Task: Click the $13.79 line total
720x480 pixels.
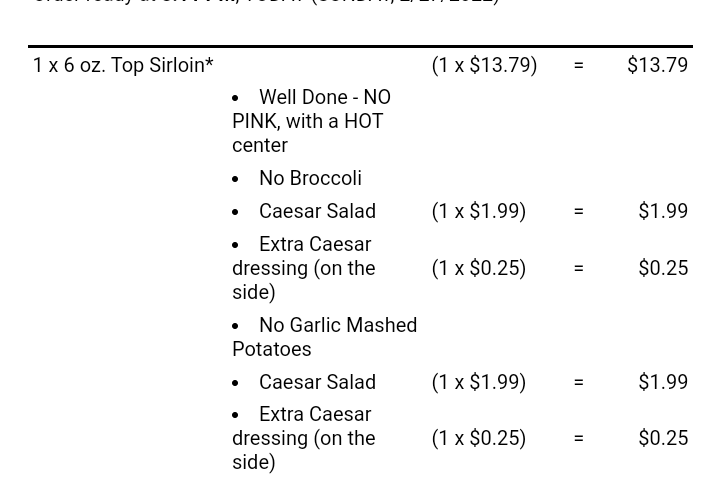Action: pos(657,65)
